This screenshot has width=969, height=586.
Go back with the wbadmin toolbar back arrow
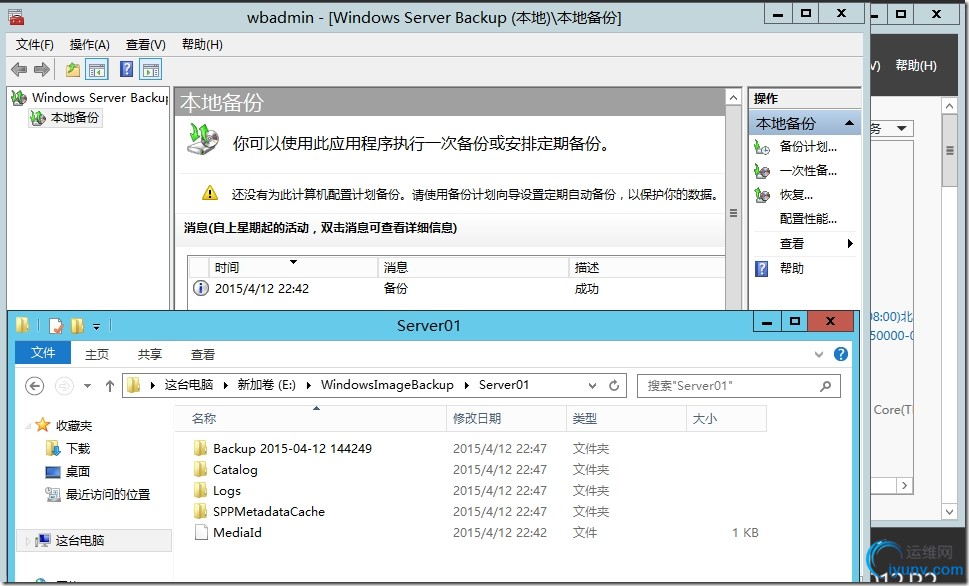19,70
